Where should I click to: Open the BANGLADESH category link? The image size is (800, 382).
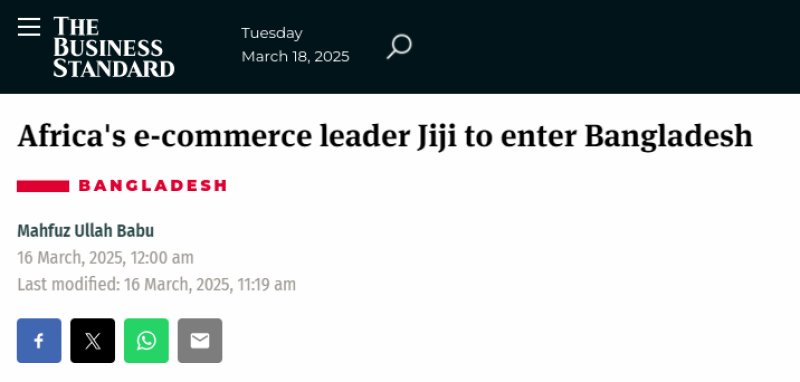153,186
